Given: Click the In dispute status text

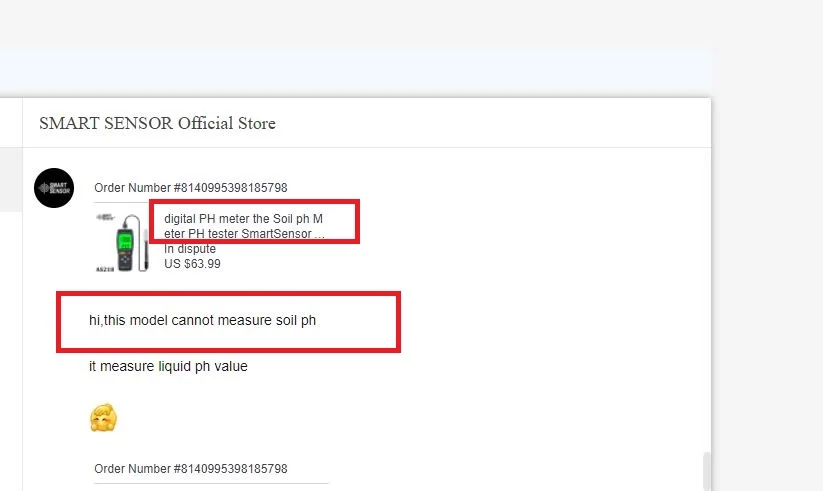Looking at the screenshot, I should pos(190,249).
